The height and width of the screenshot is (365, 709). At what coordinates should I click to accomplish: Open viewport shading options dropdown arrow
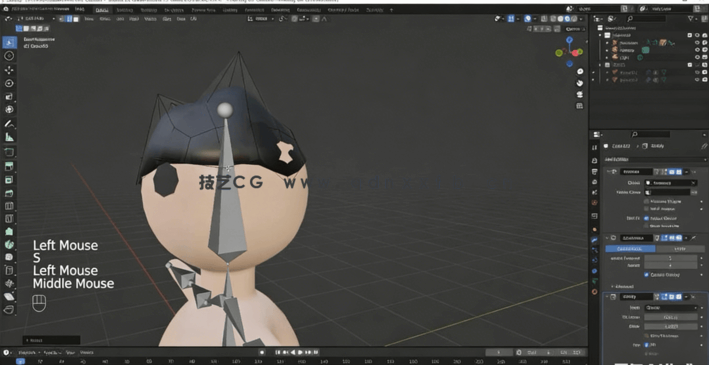pos(581,19)
